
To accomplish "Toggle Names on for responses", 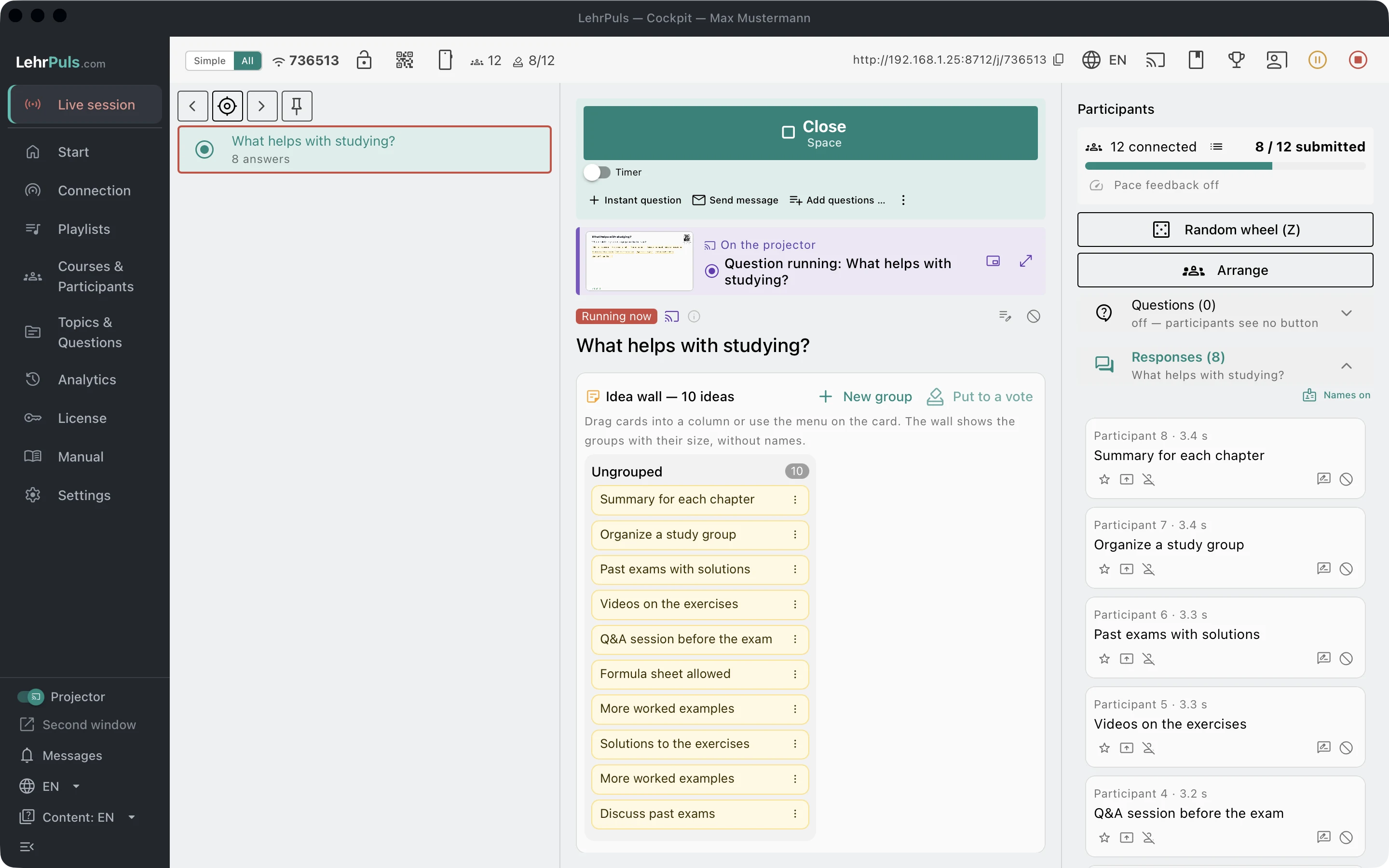I will (1336, 395).
